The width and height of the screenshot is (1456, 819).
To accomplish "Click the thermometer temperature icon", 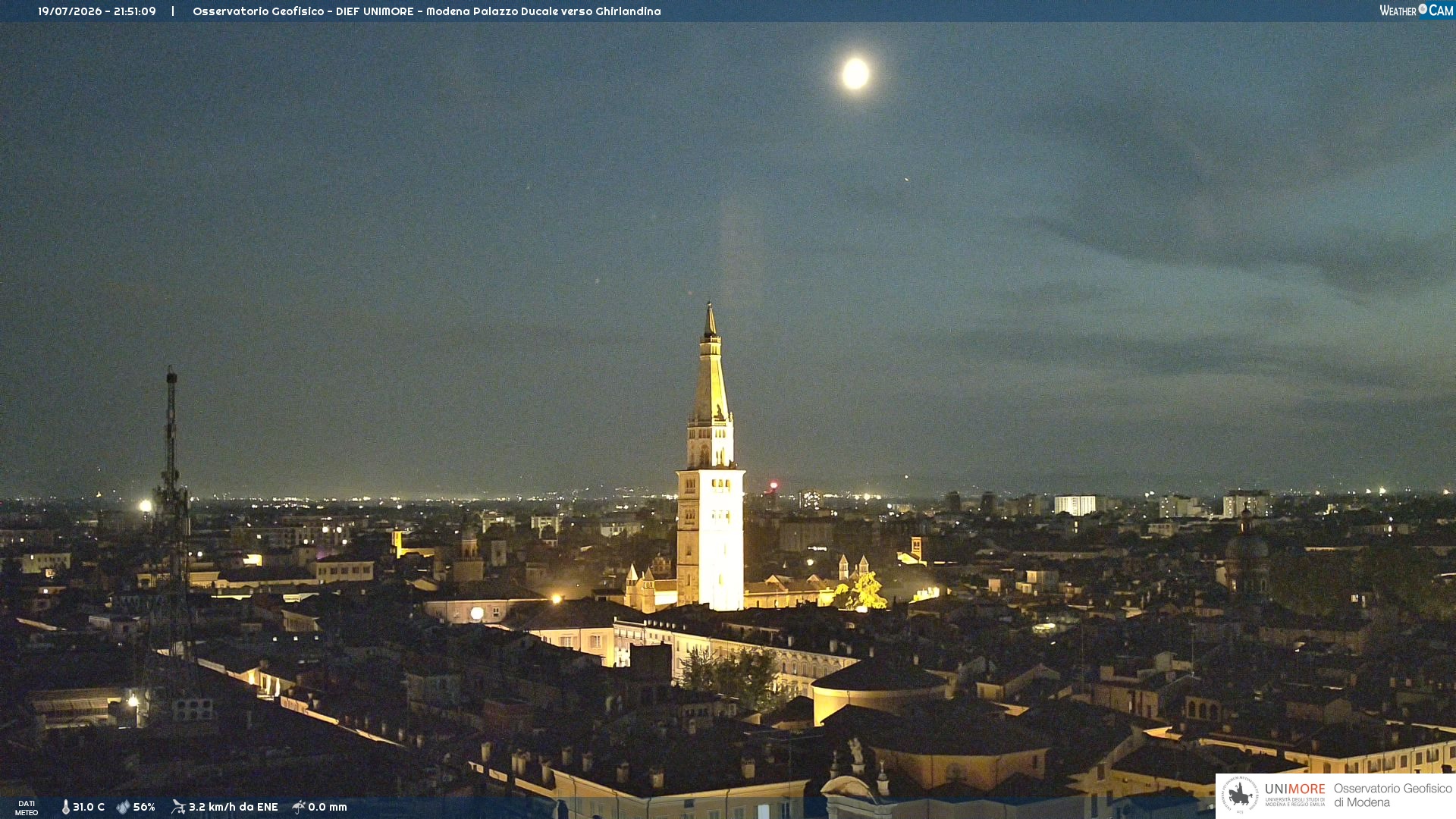I will click(x=66, y=807).
